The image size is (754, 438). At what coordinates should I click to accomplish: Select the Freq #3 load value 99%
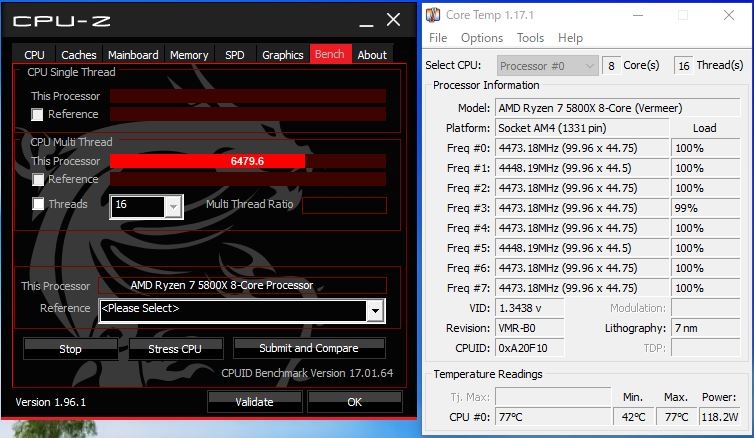705,208
